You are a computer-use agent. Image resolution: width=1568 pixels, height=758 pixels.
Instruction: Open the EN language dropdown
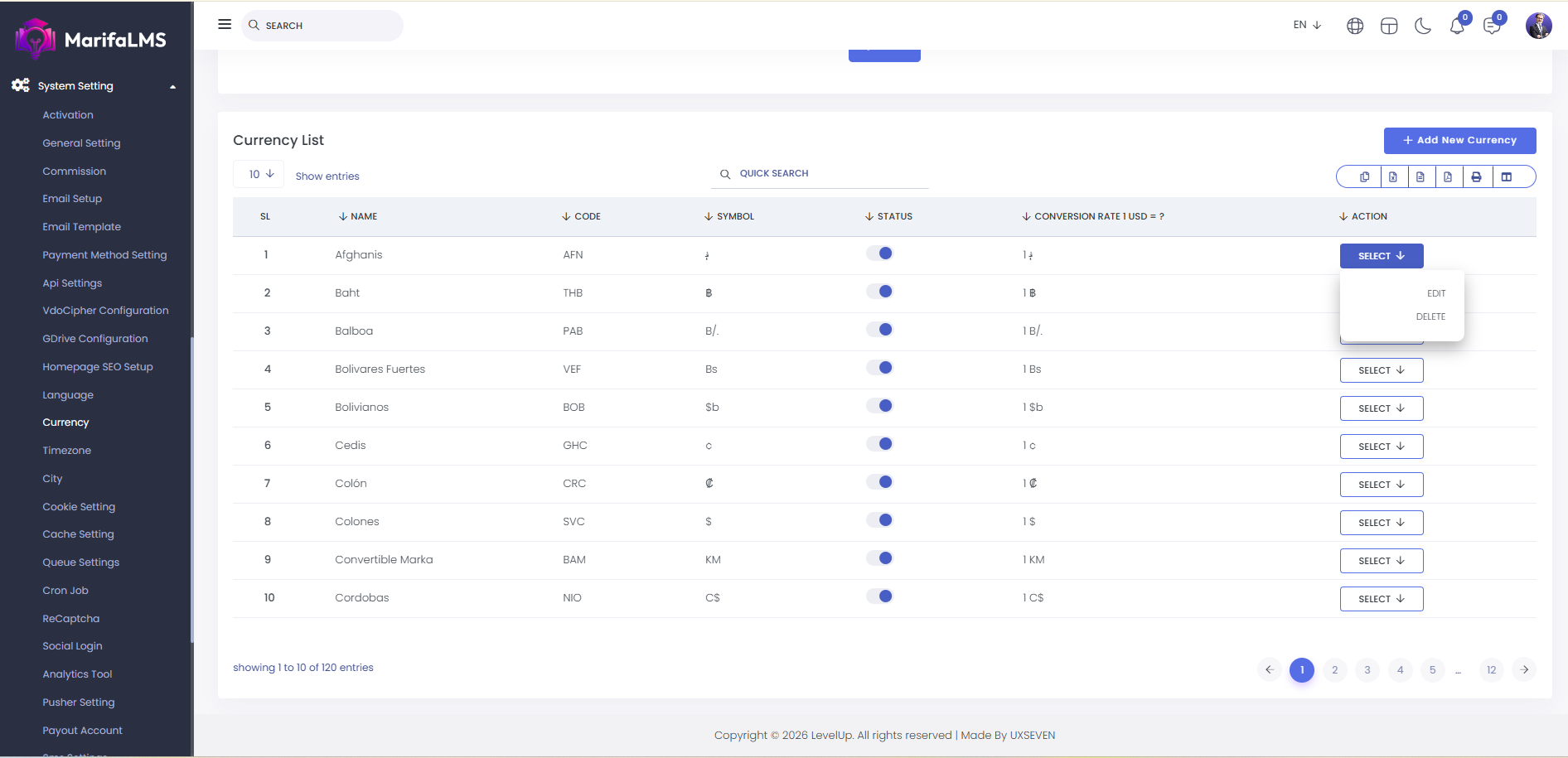point(1307,25)
